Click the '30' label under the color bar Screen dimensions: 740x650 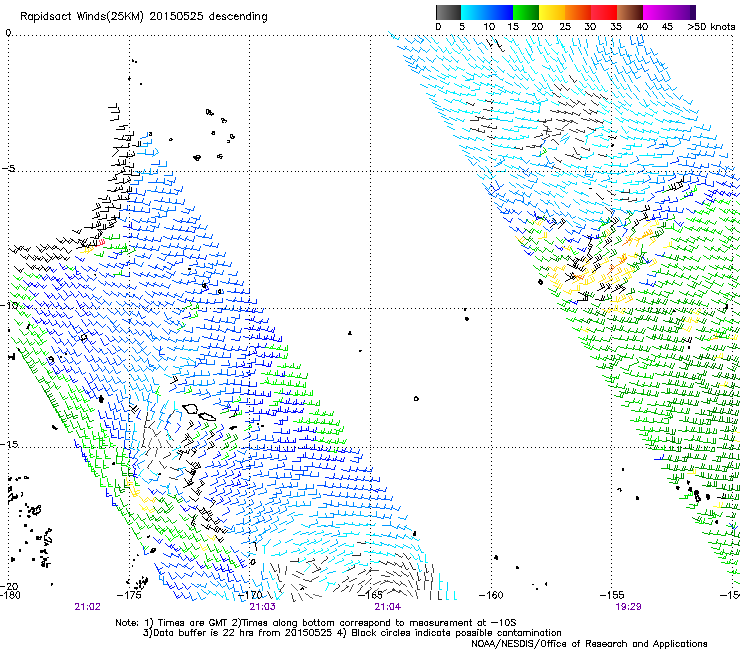click(x=590, y=27)
